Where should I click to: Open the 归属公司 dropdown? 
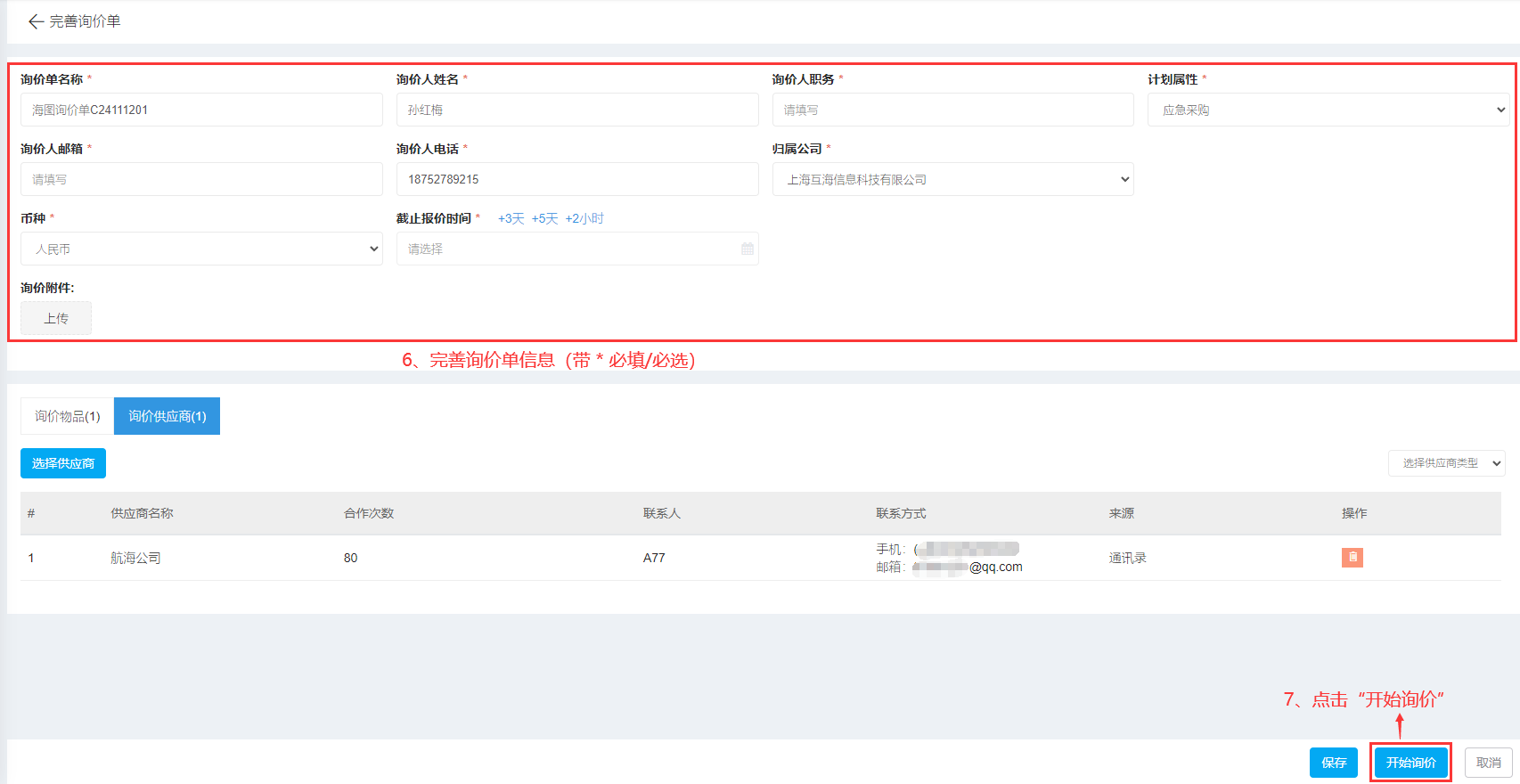[x=952, y=179]
